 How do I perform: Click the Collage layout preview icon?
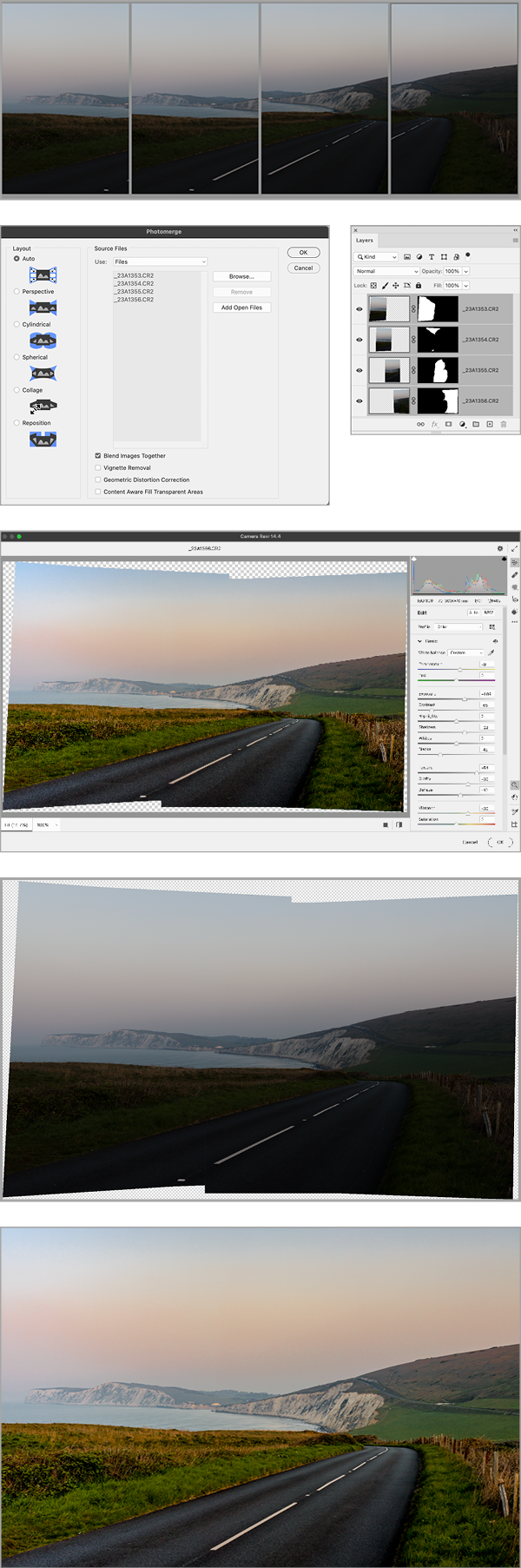pyautogui.click(x=43, y=406)
